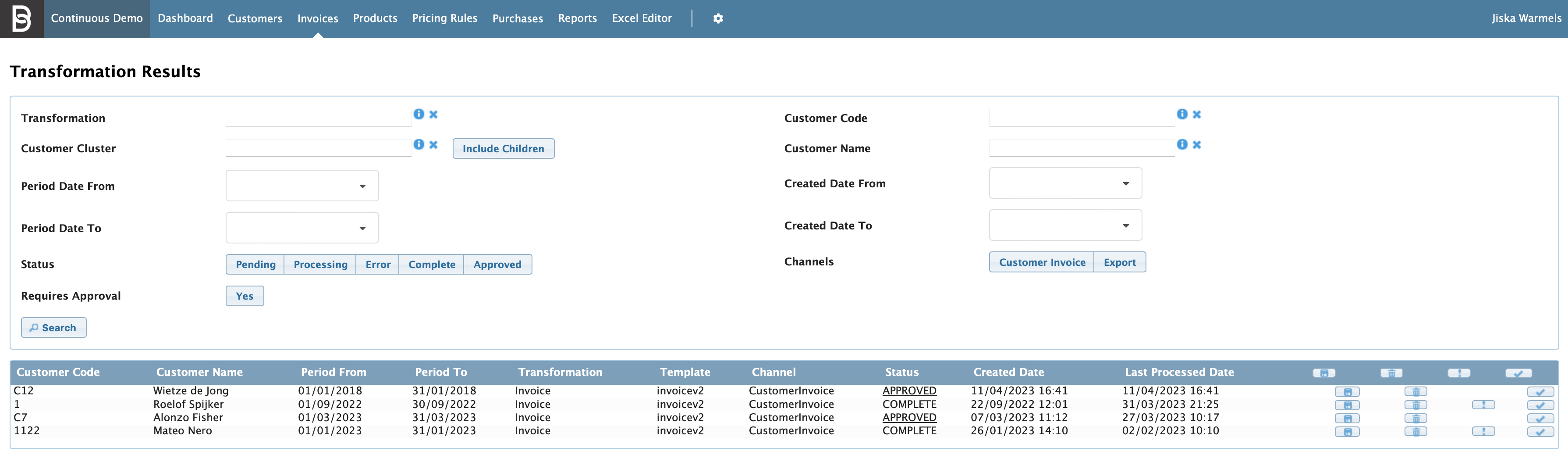Toggle the Export channel filter
The height and width of the screenshot is (458, 1568).
(x=1119, y=261)
